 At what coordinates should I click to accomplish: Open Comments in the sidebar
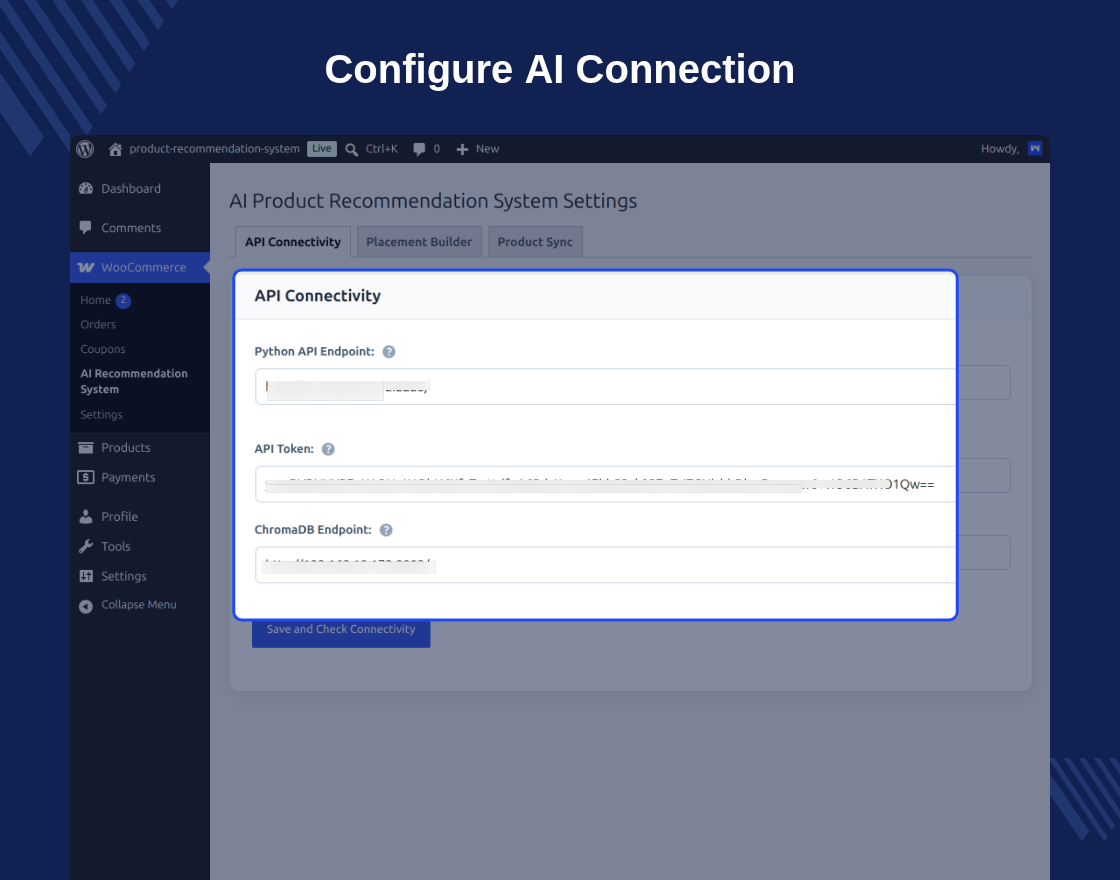click(x=131, y=228)
